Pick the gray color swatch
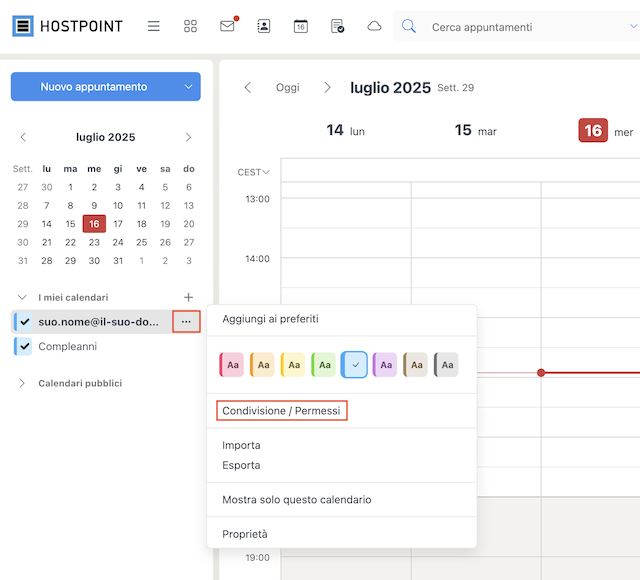 [446, 364]
